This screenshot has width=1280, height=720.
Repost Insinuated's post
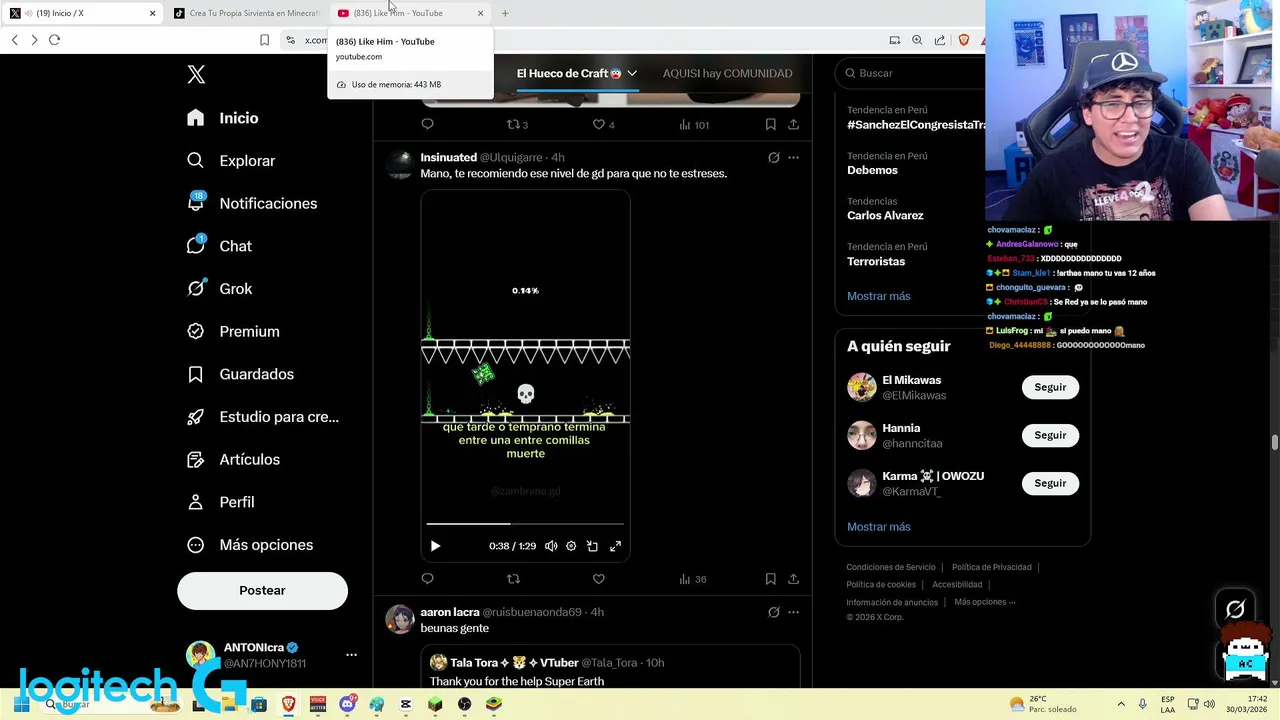(x=513, y=579)
